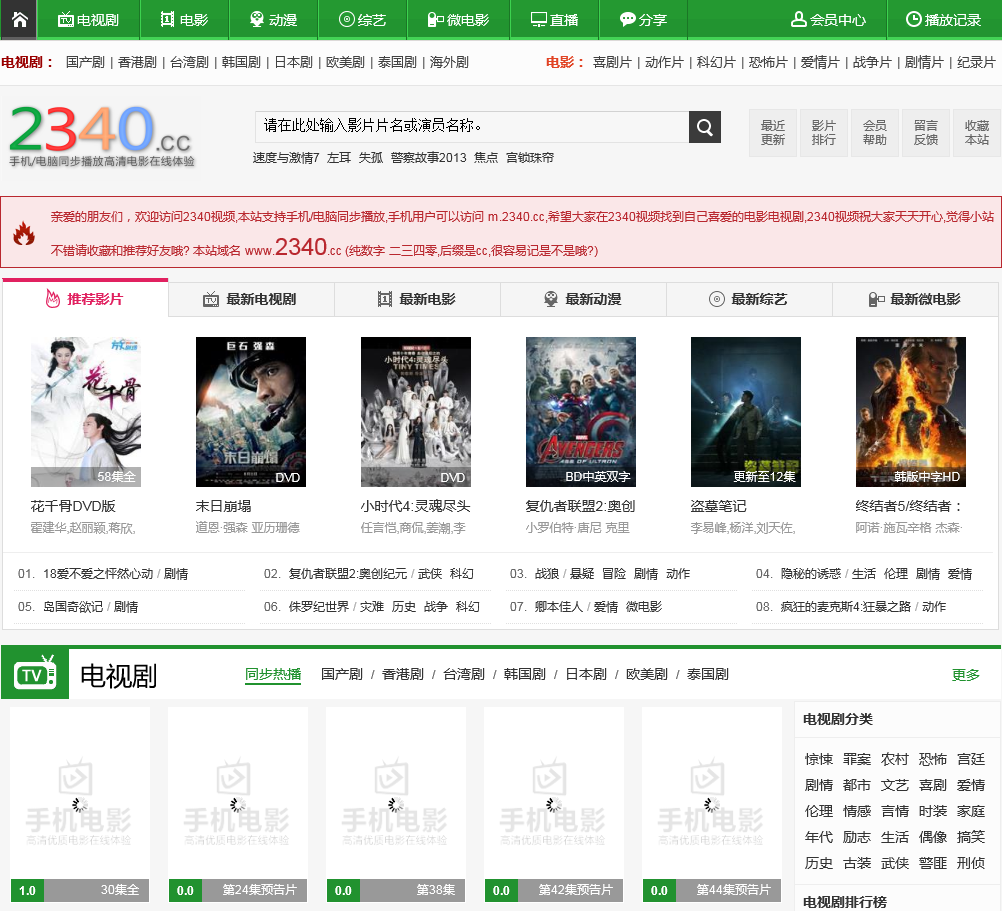1002x911 pixels.
Task: Choose 都市 genre in 电视剧分类
Action: tap(857, 785)
